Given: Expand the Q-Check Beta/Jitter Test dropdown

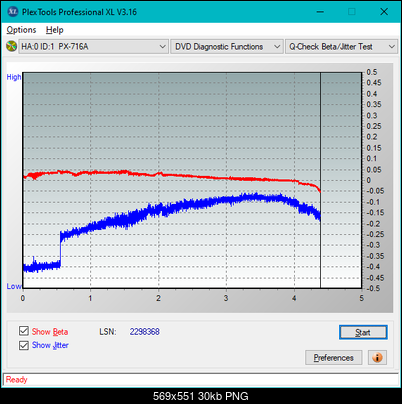Looking at the screenshot, I should tap(342, 47).
